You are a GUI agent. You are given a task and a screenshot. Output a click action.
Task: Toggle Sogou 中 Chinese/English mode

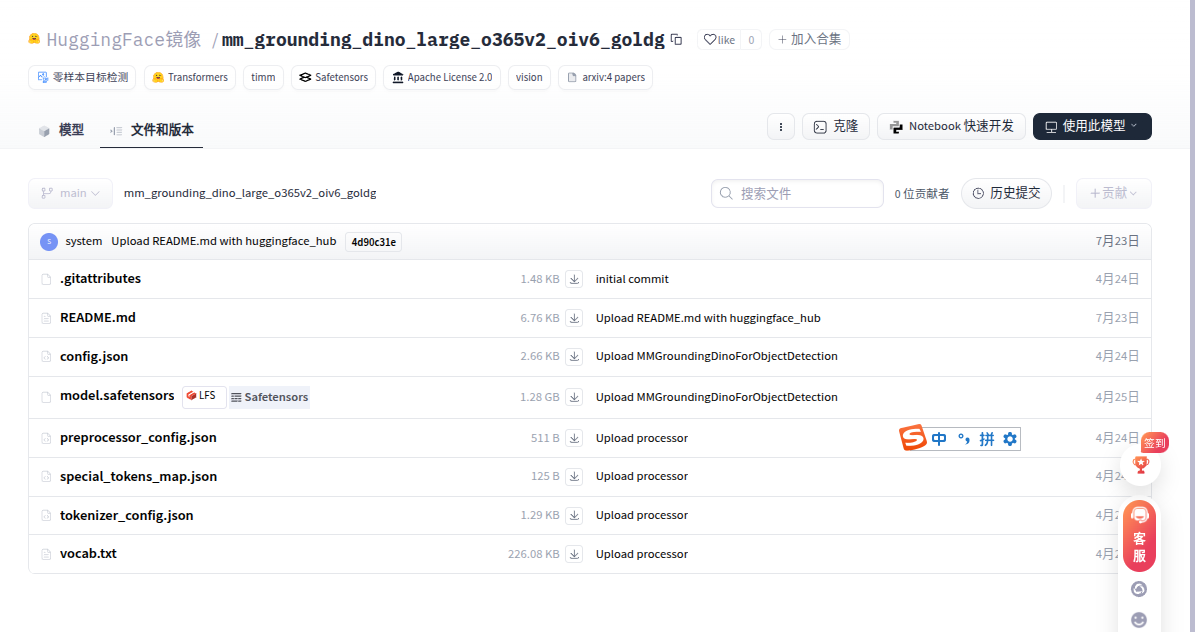tap(939, 439)
